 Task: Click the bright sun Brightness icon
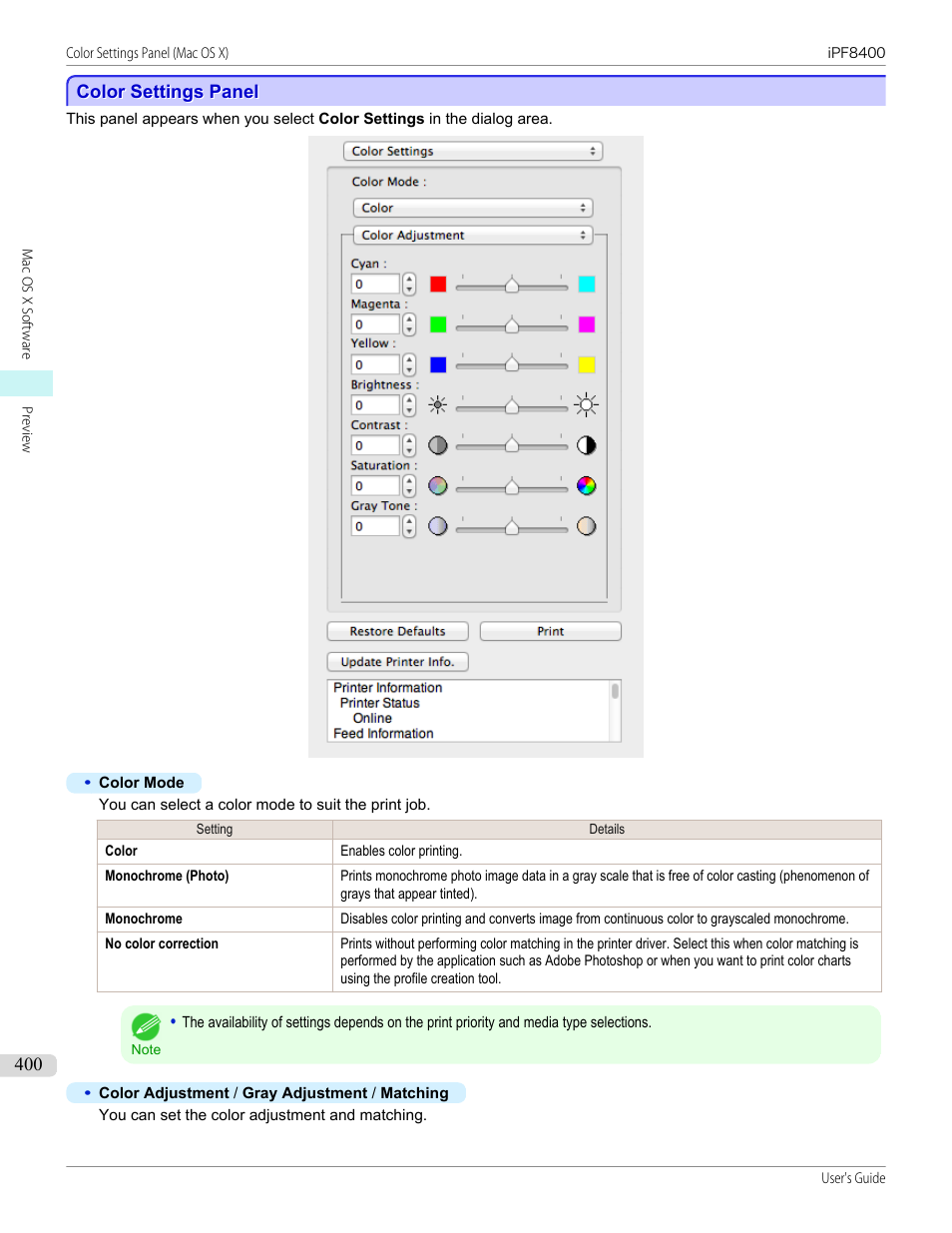coord(586,405)
